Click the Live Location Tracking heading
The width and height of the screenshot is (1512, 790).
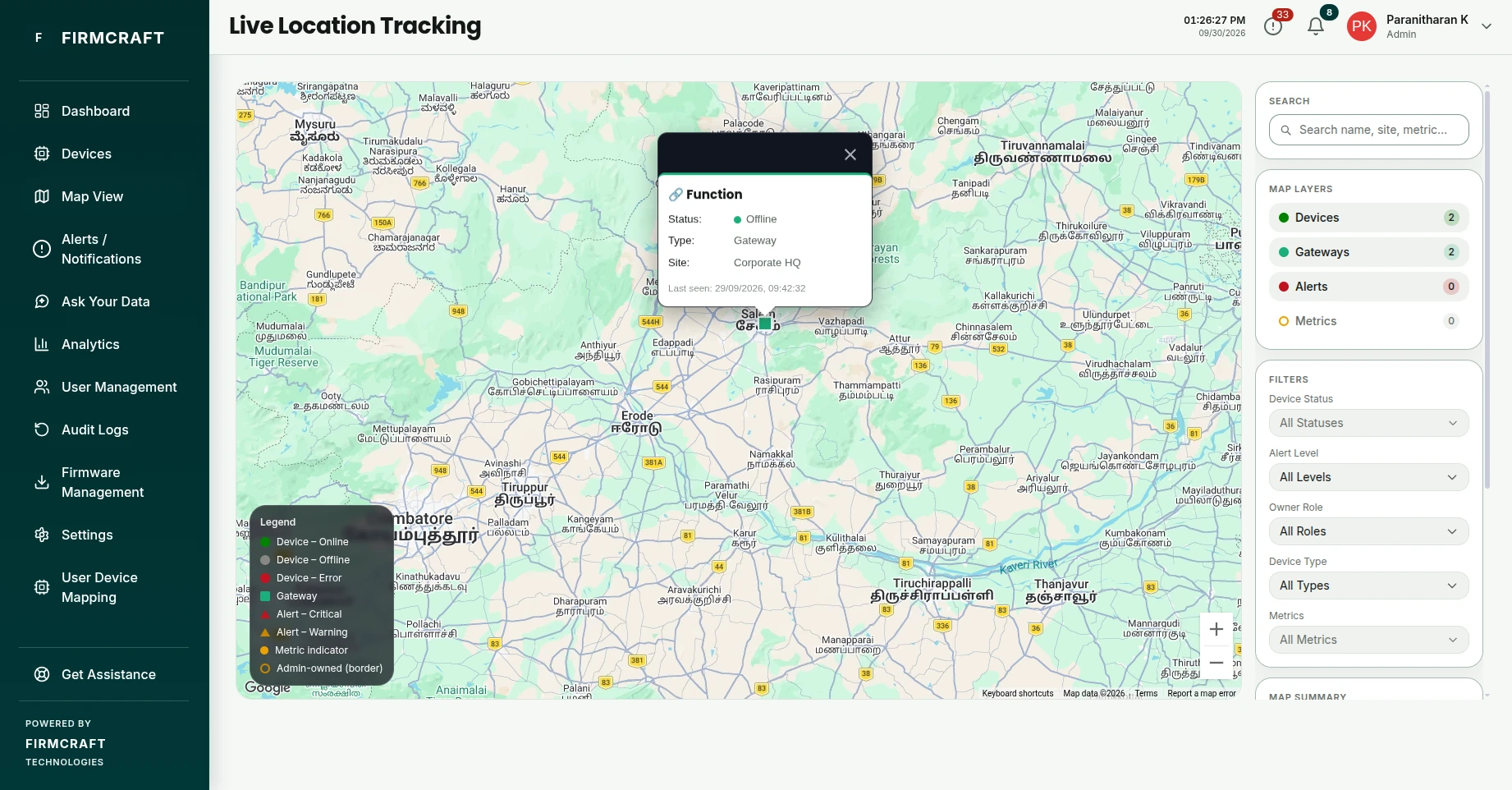pos(355,25)
